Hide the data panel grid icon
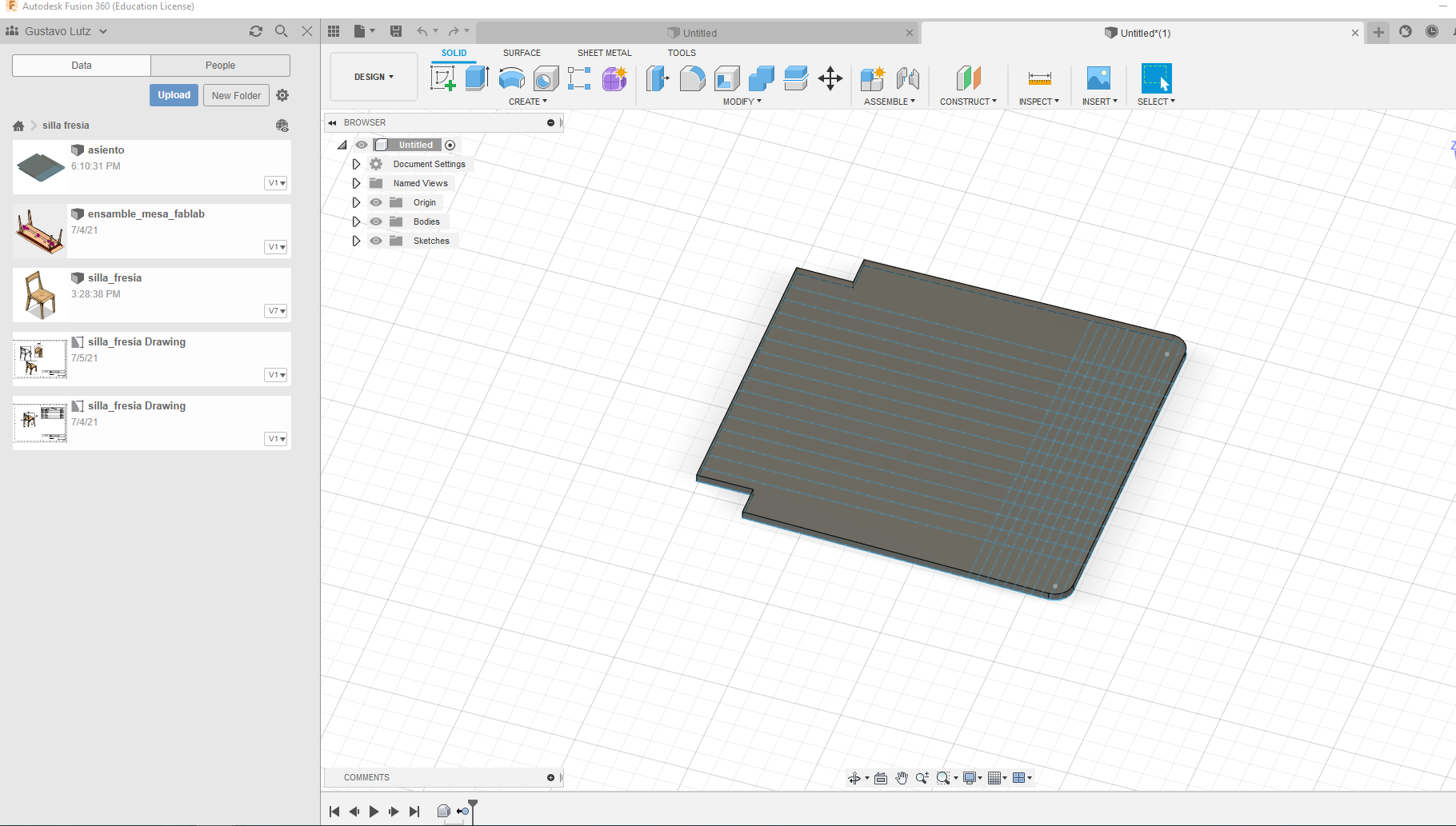 point(334,31)
